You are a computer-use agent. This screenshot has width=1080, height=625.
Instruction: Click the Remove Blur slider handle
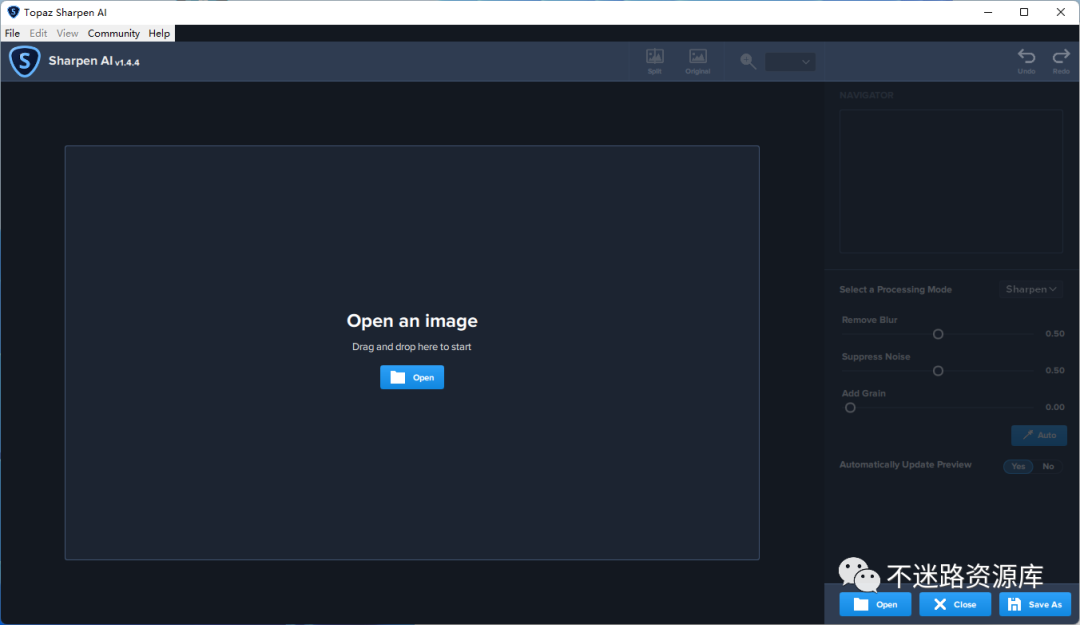[x=937, y=334]
